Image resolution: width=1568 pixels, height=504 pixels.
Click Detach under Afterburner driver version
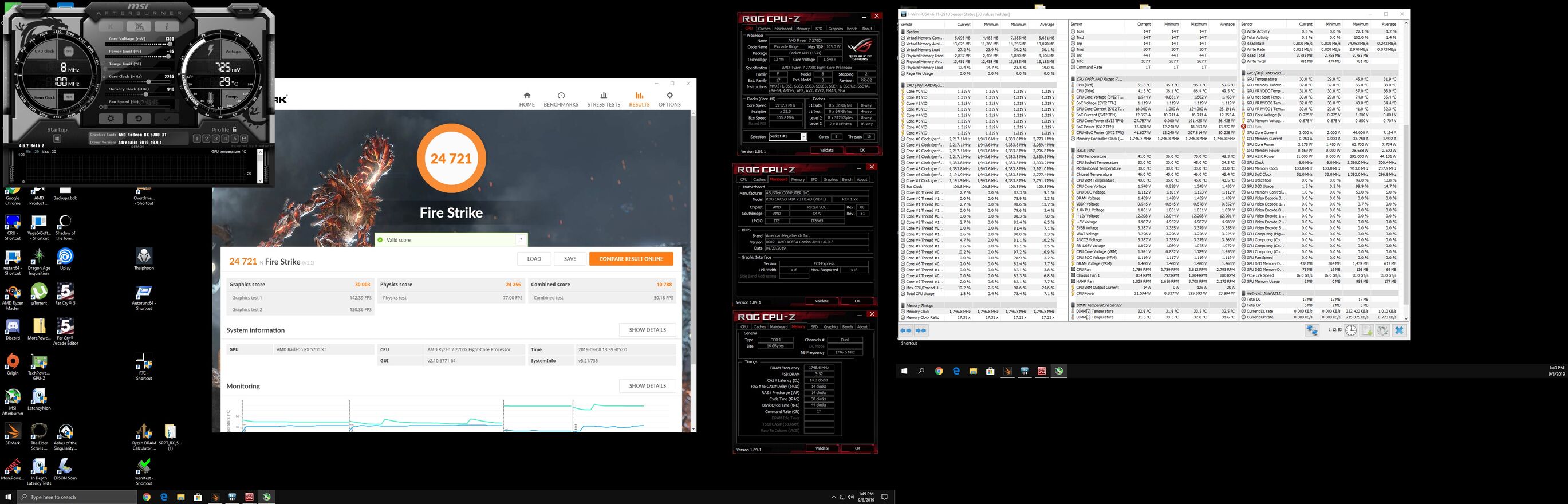137,147
